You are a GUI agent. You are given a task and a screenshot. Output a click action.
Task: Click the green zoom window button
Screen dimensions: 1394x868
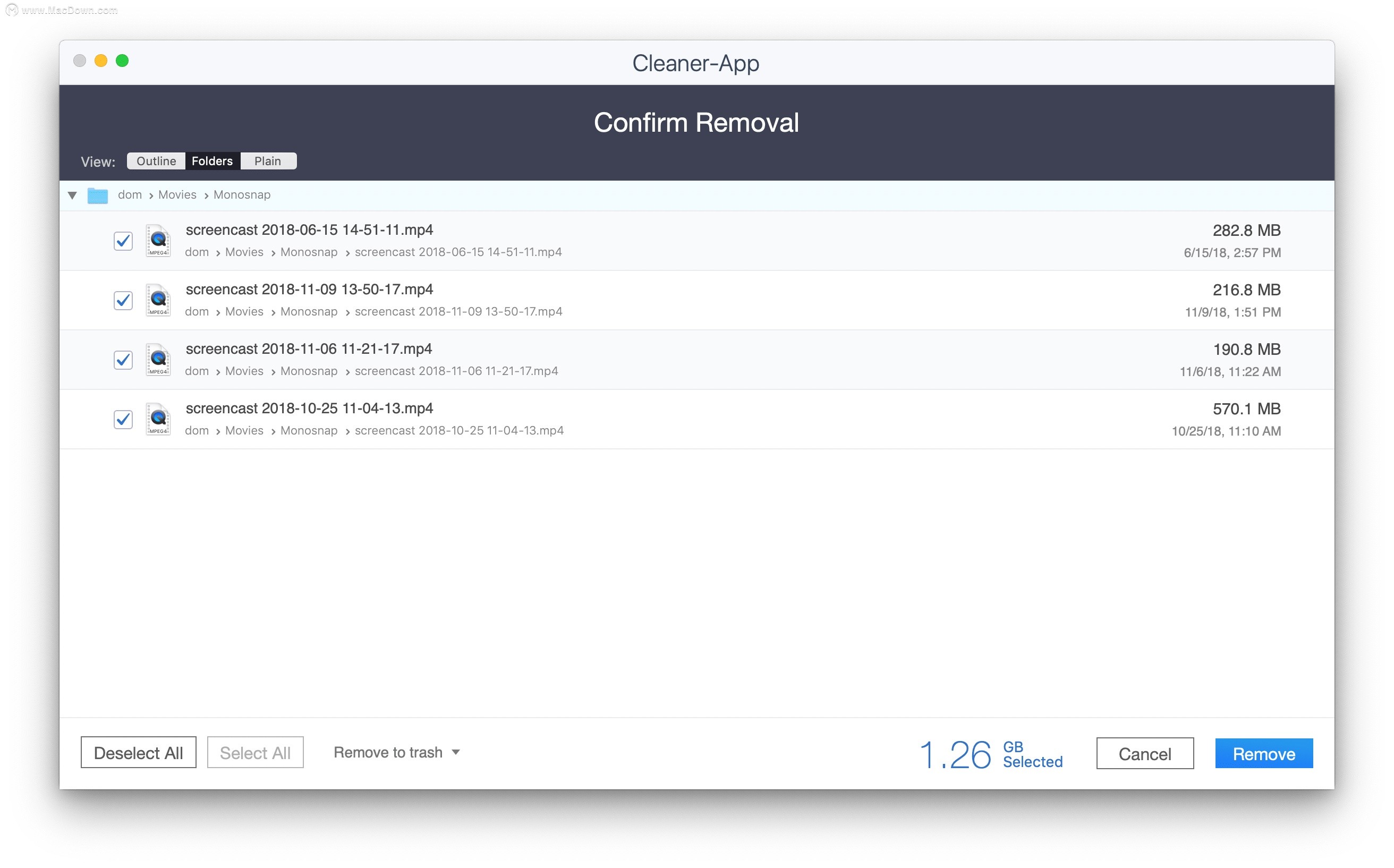[122, 61]
